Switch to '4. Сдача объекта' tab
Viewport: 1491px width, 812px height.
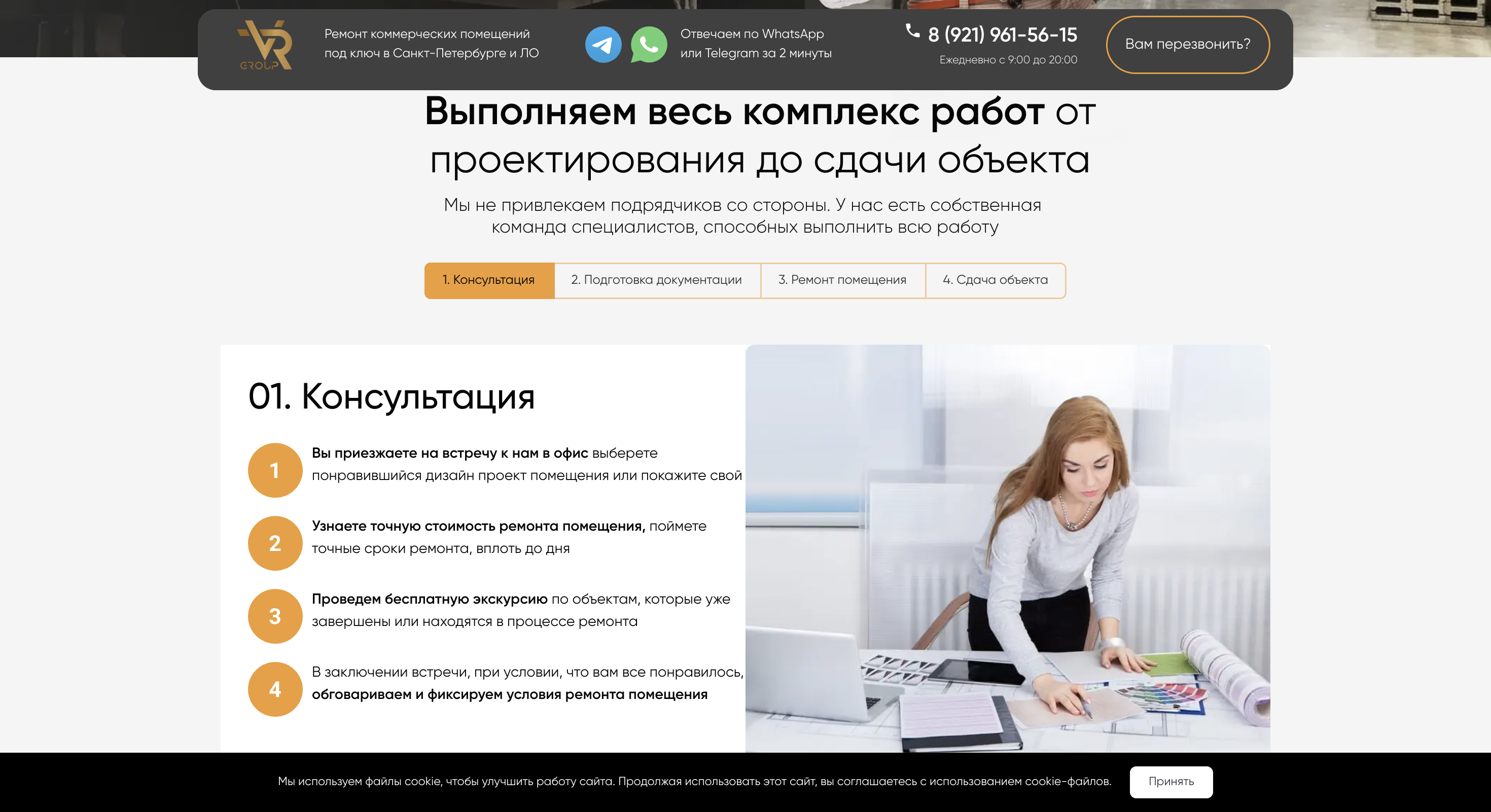click(995, 280)
